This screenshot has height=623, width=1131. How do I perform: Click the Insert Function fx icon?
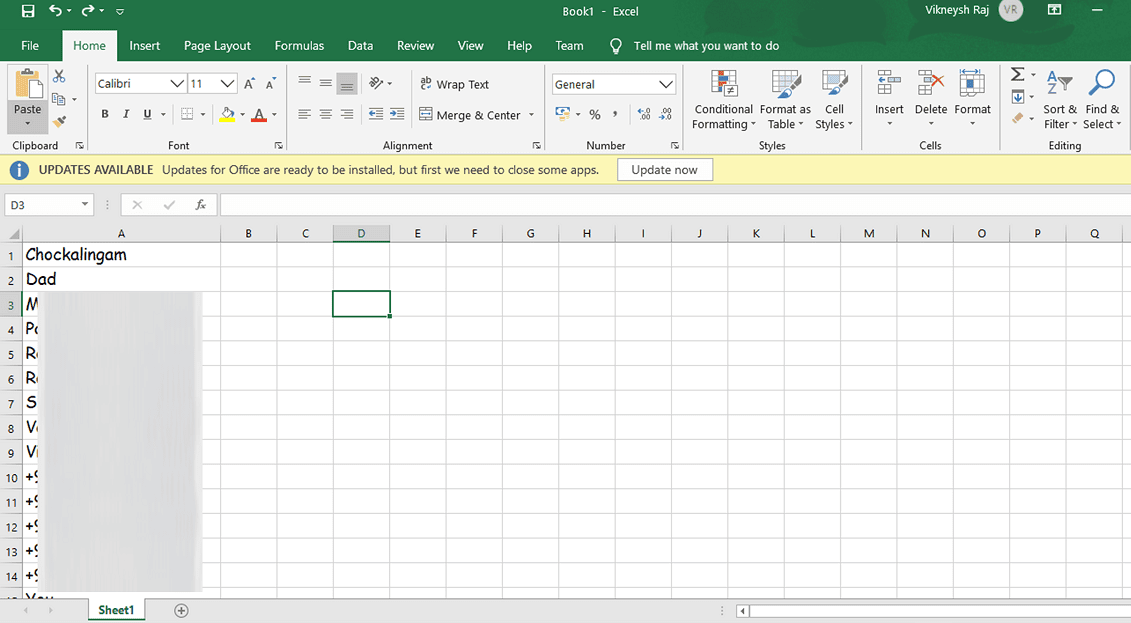(201, 205)
